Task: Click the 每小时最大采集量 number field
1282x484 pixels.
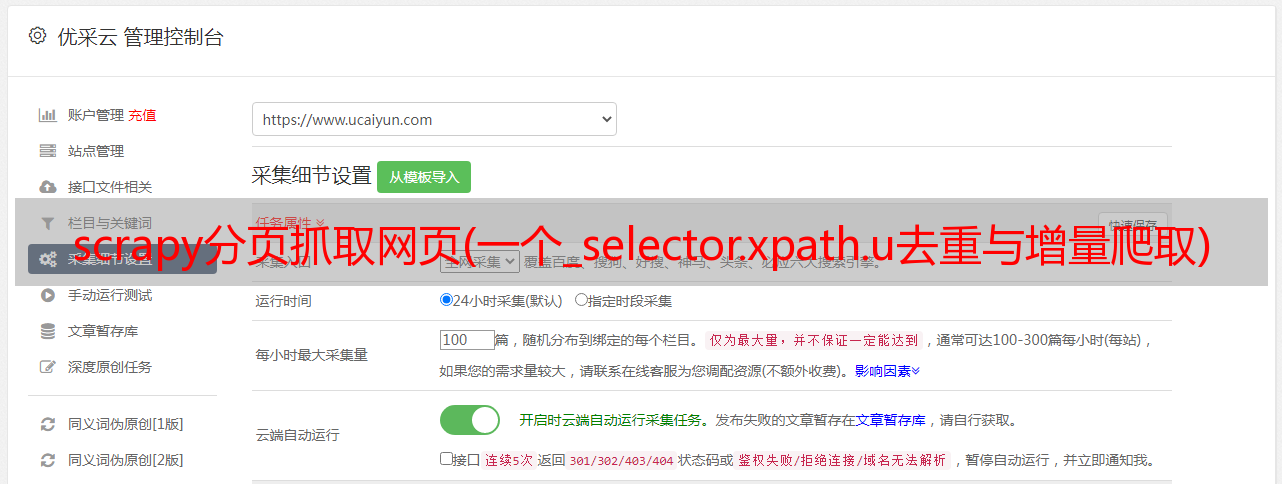Action: click(x=467, y=340)
